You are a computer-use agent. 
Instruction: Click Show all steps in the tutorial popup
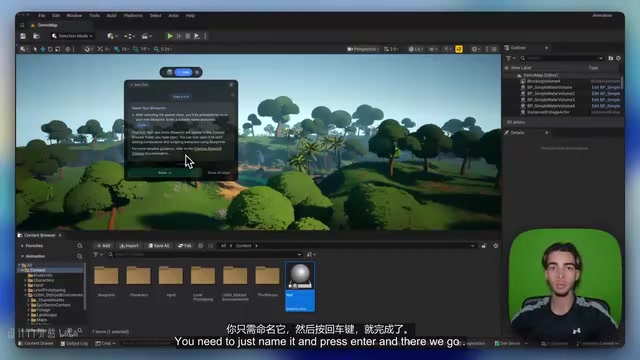219,173
